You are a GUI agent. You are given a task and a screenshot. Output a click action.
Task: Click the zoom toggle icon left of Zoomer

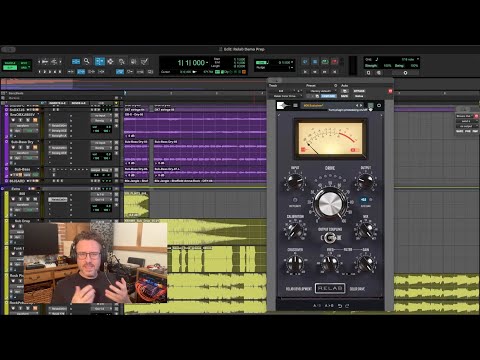tap(76, 62)
